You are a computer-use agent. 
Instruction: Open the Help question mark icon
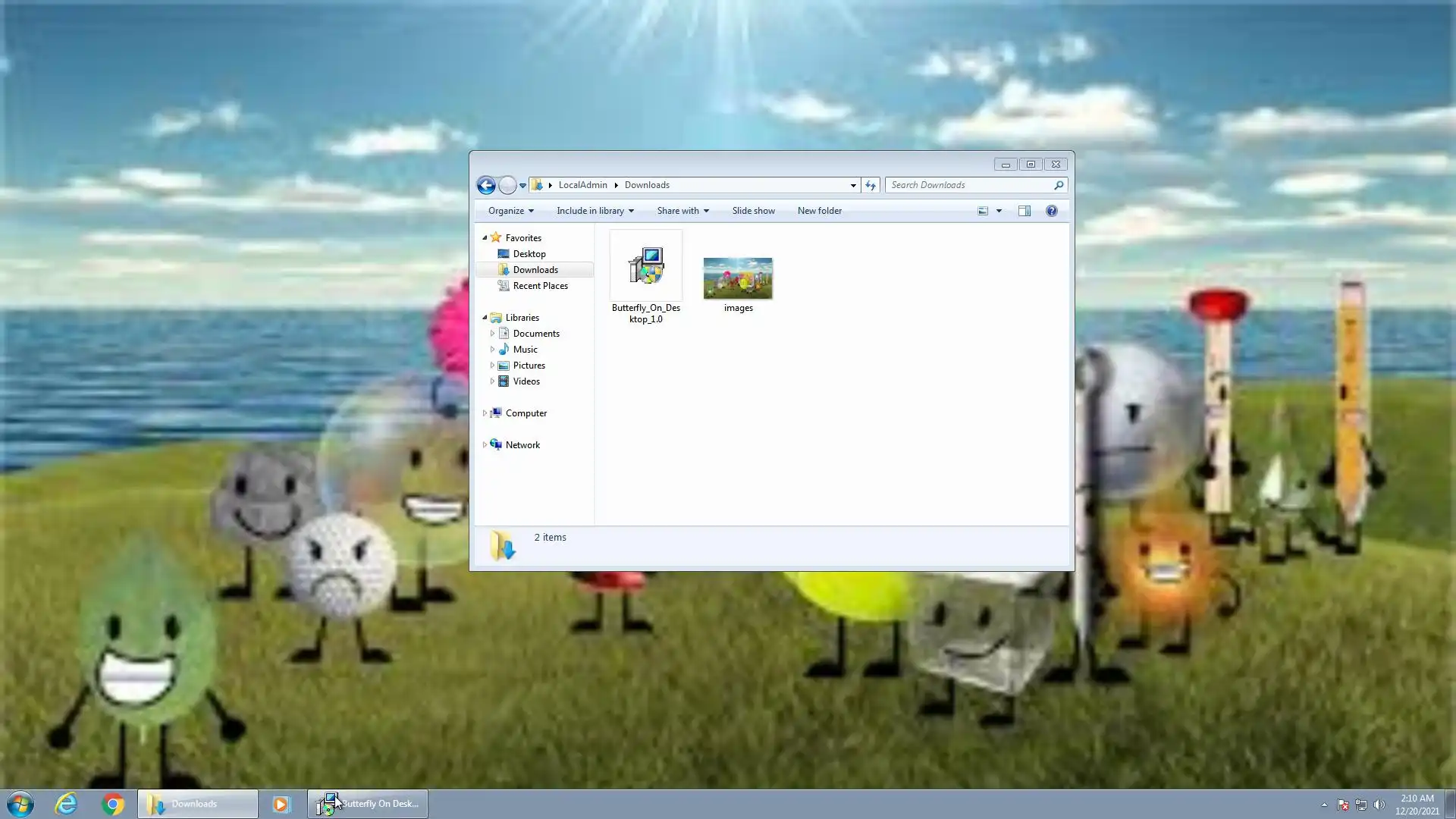click(1051, 211)
